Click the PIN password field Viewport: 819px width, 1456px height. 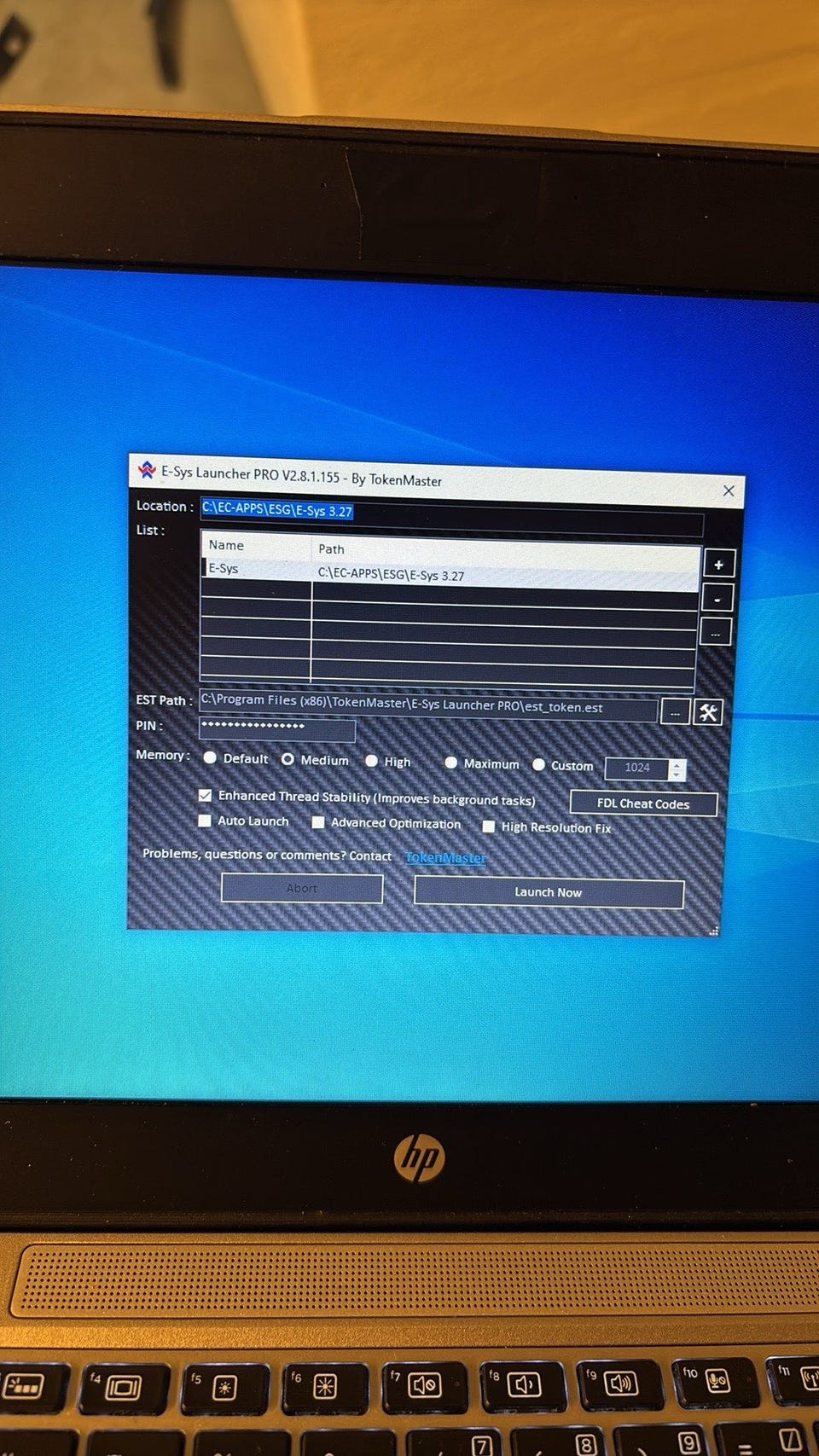(277, 728)
